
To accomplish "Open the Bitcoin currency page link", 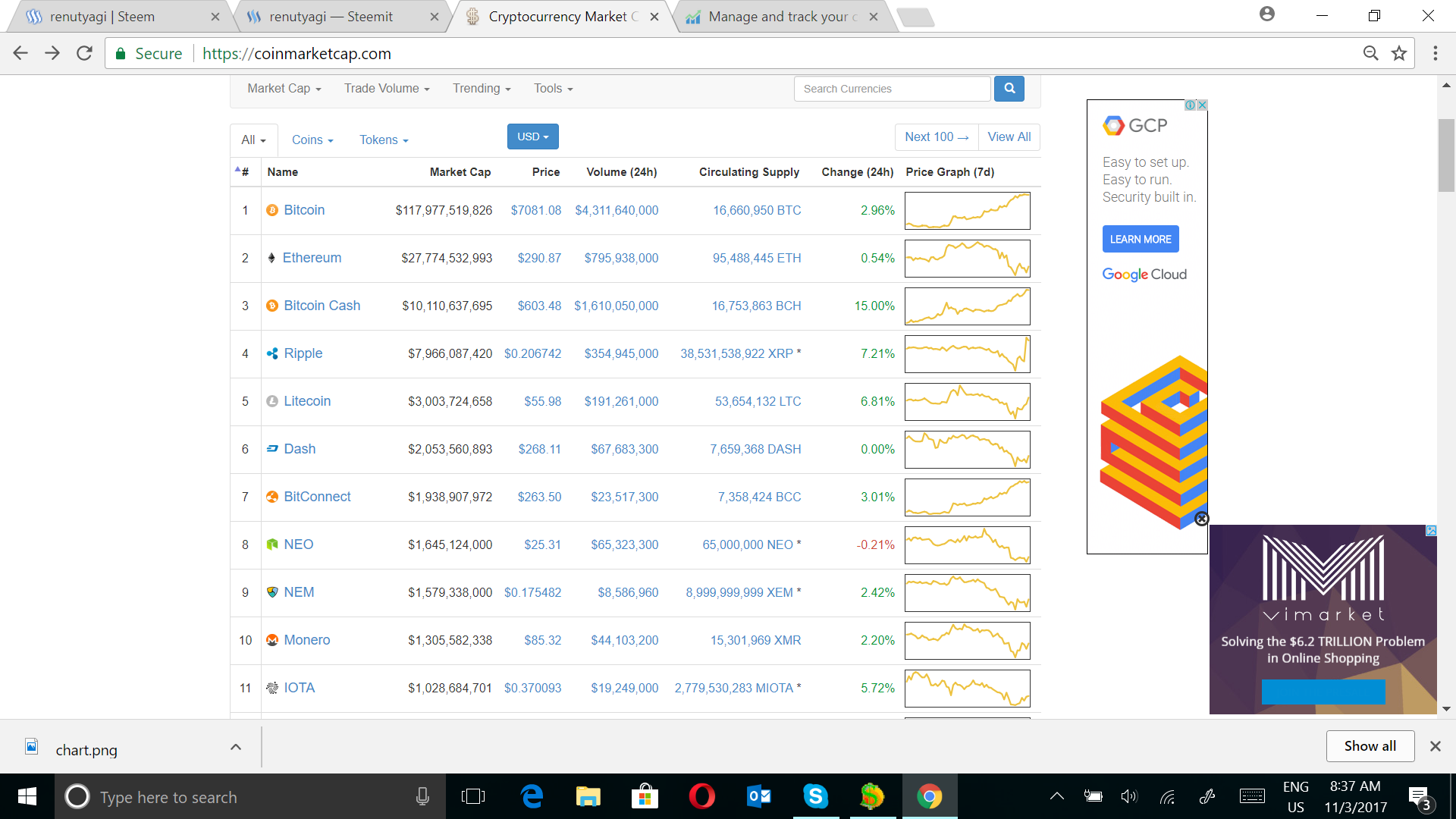I will click(x=304, y=210).
